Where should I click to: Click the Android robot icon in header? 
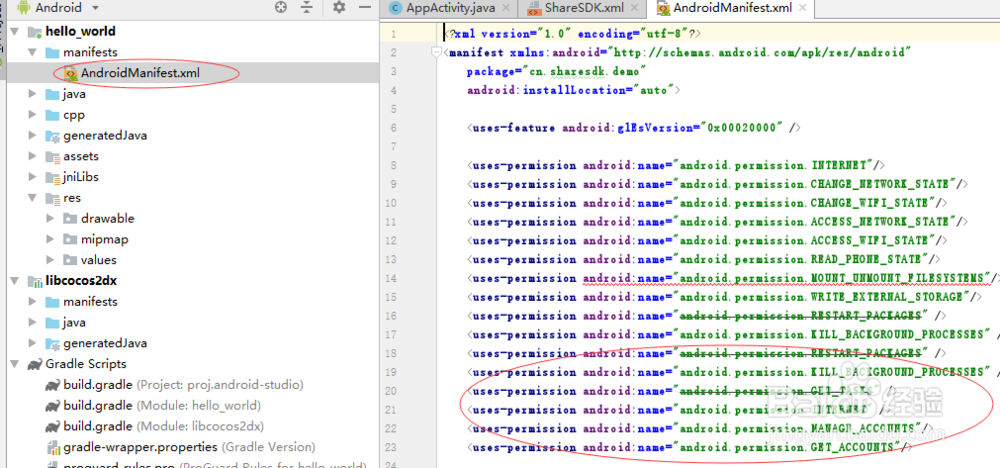(x=24, y=8)
